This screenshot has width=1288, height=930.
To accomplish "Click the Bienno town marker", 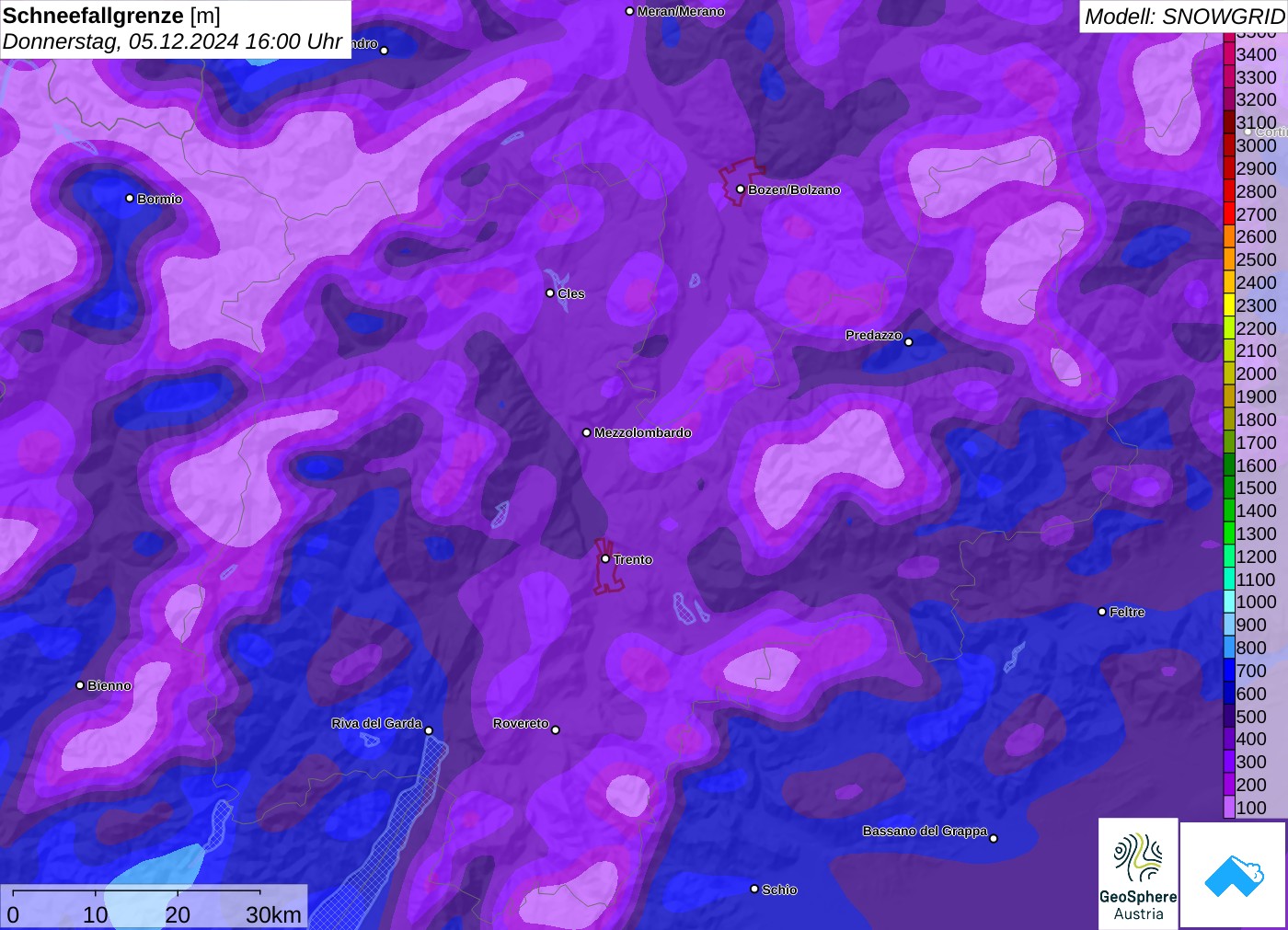I will (80, 685).
